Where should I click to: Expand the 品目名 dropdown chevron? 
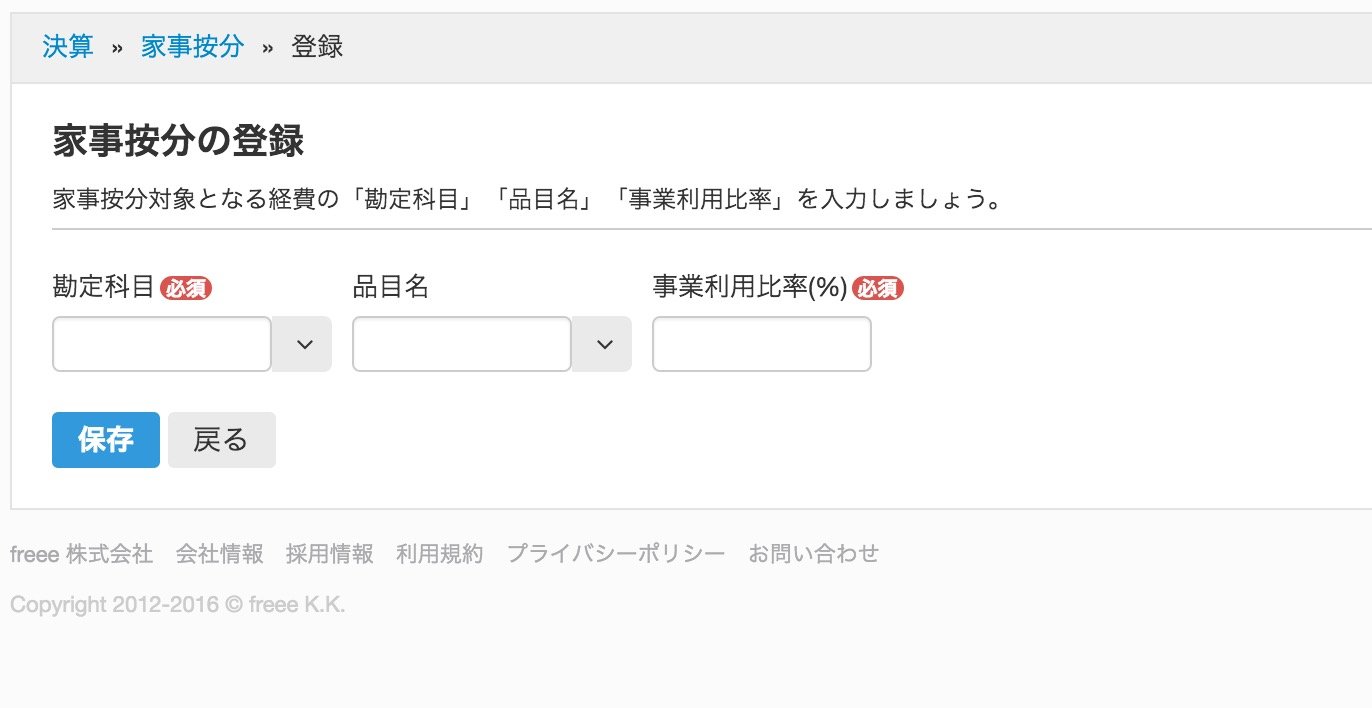coord(603,344)
